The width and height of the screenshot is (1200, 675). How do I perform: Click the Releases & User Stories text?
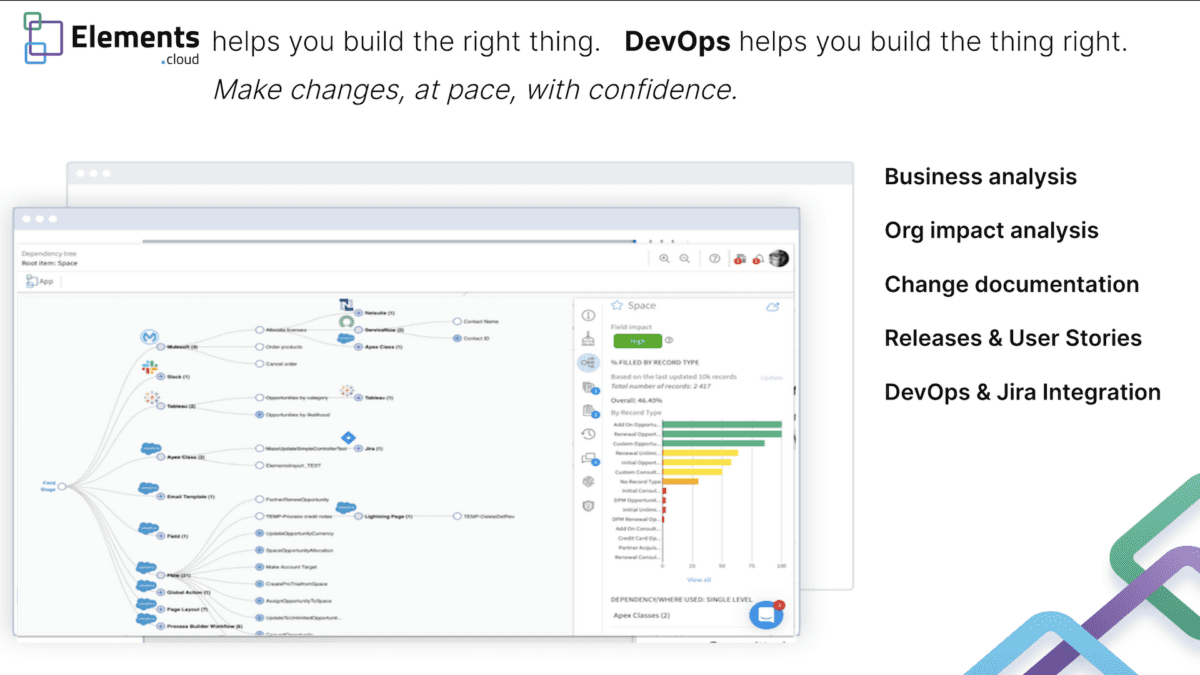(x=1013, y=338)
